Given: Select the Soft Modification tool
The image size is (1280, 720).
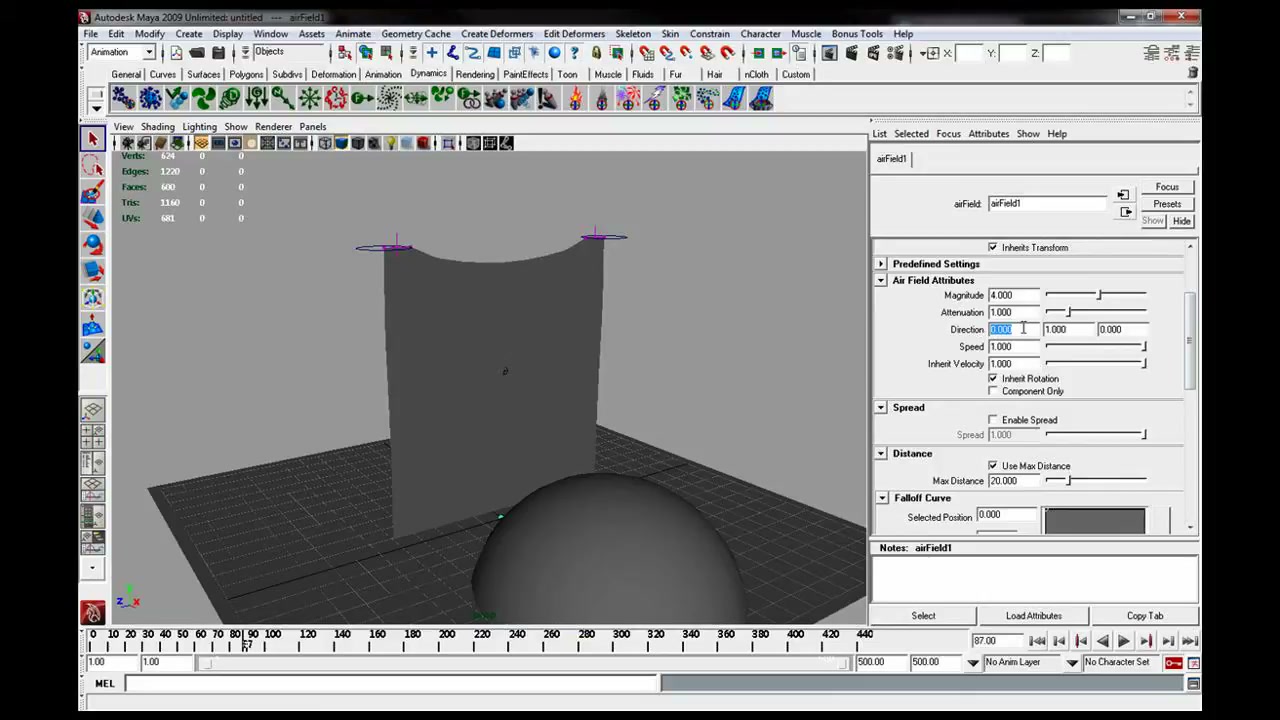Looking at the screenshot, I should [93, 324].
